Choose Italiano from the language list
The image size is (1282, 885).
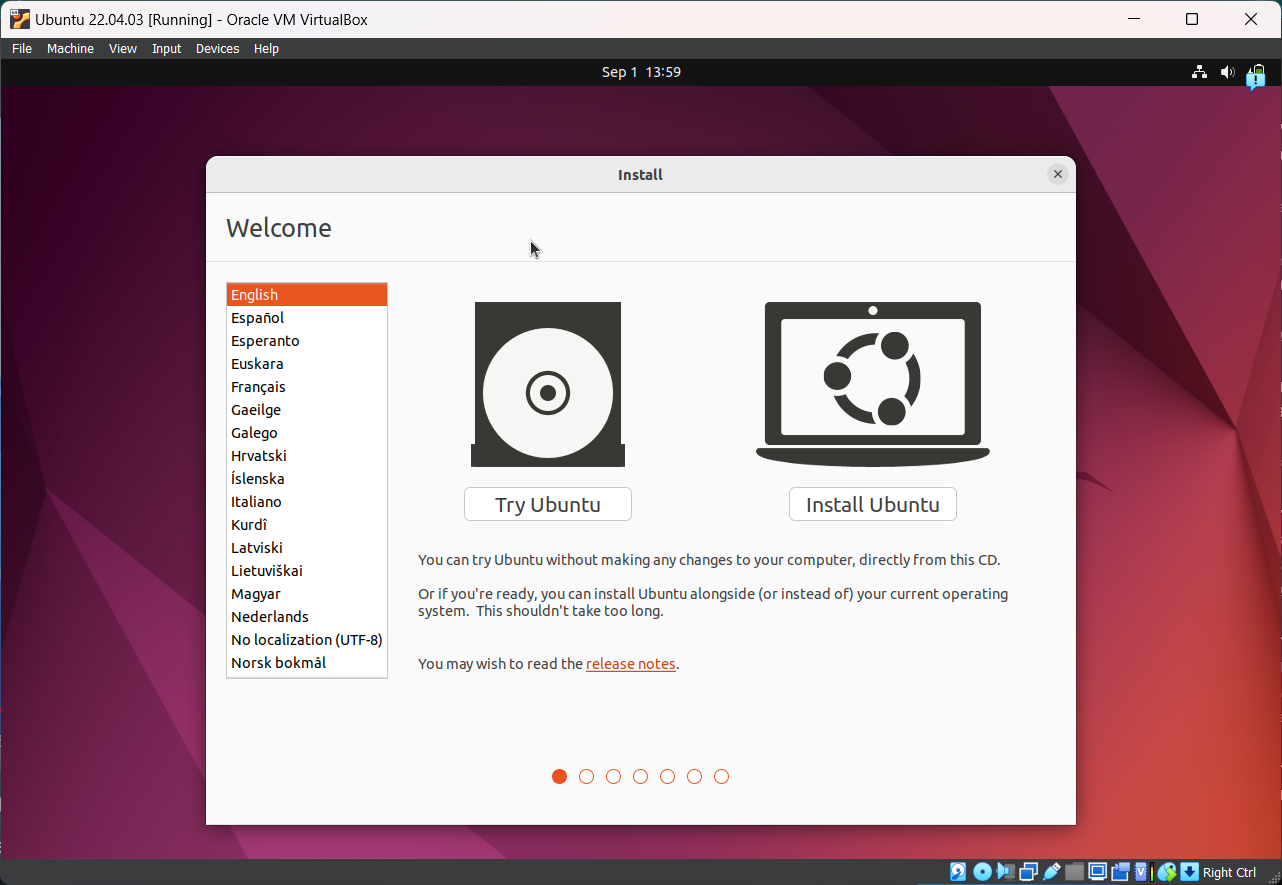coord(307,502)
